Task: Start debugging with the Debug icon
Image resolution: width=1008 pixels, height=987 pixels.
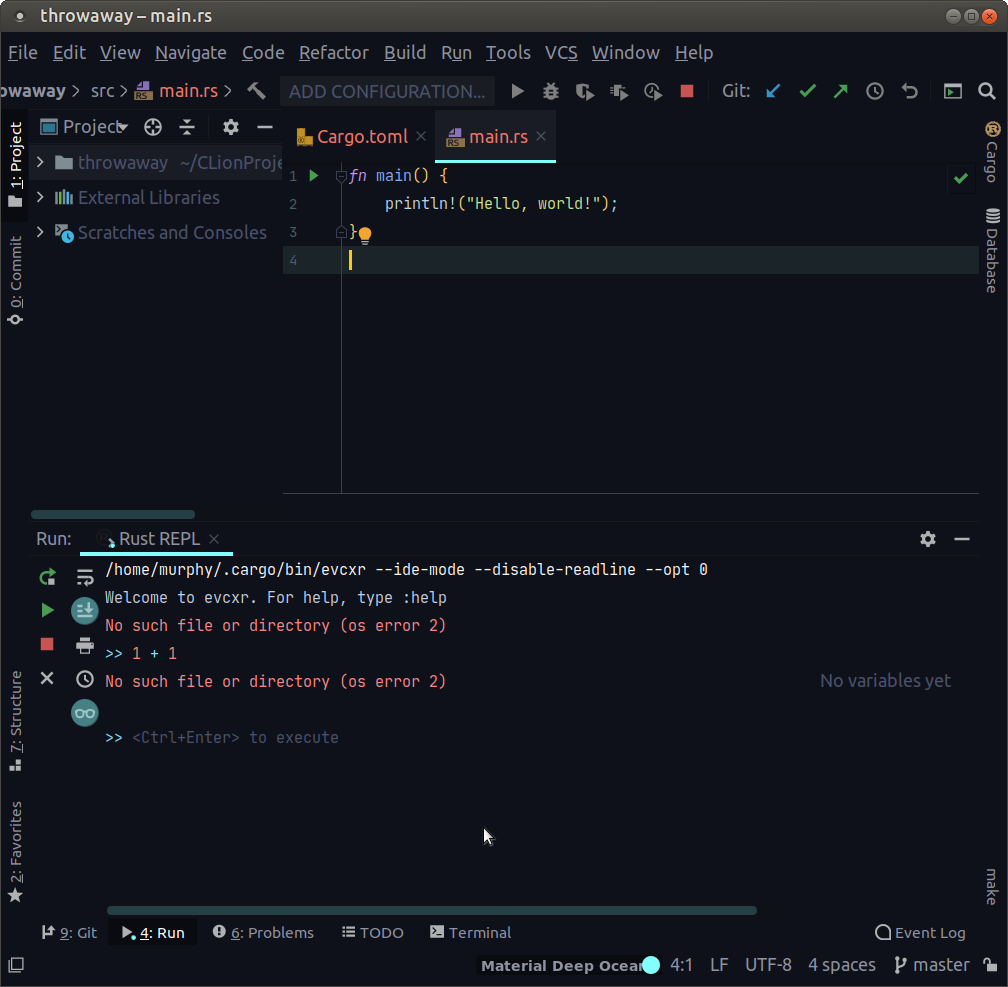Action: click(550, 90)
